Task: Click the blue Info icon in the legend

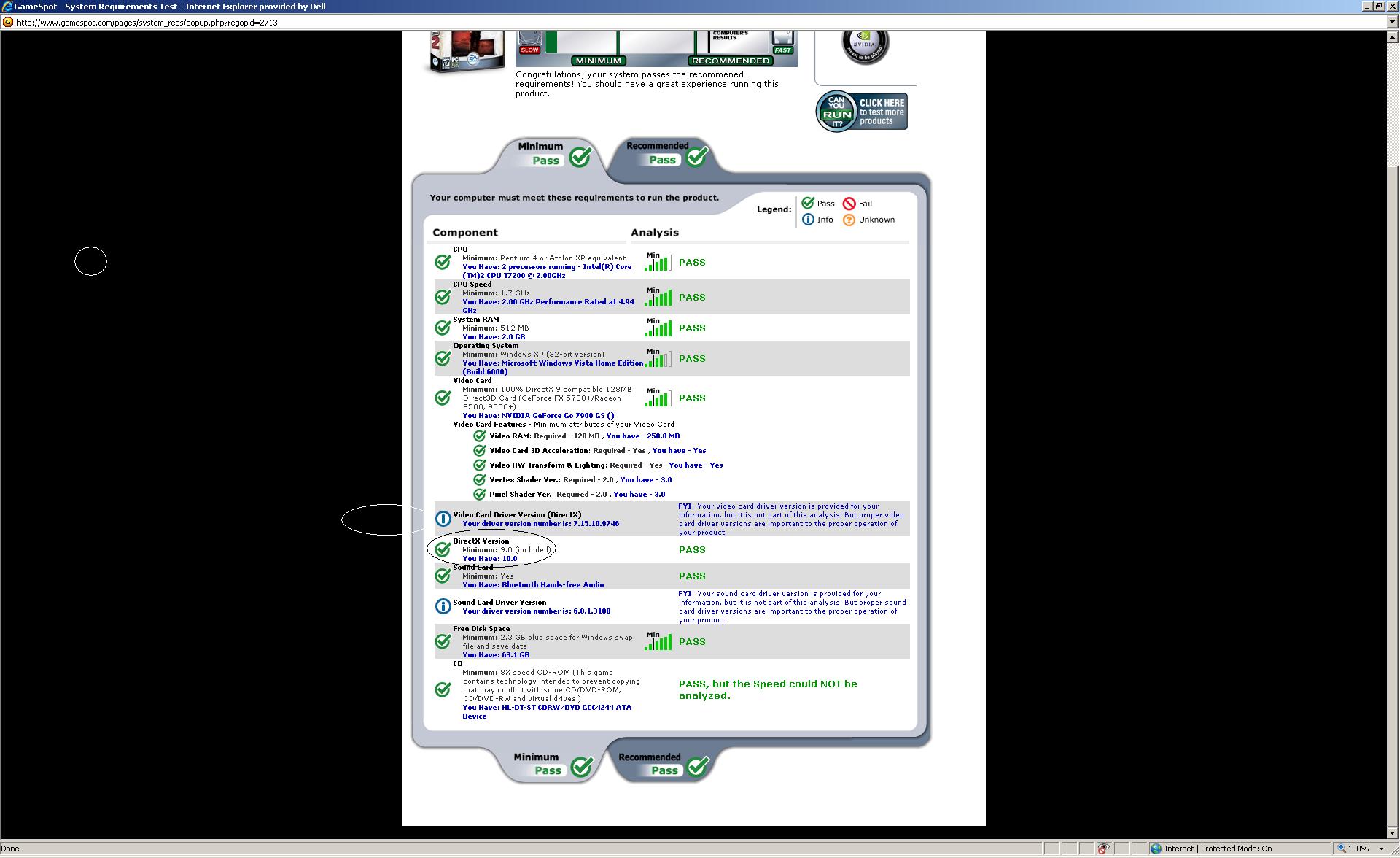Action: click(808, 220)
